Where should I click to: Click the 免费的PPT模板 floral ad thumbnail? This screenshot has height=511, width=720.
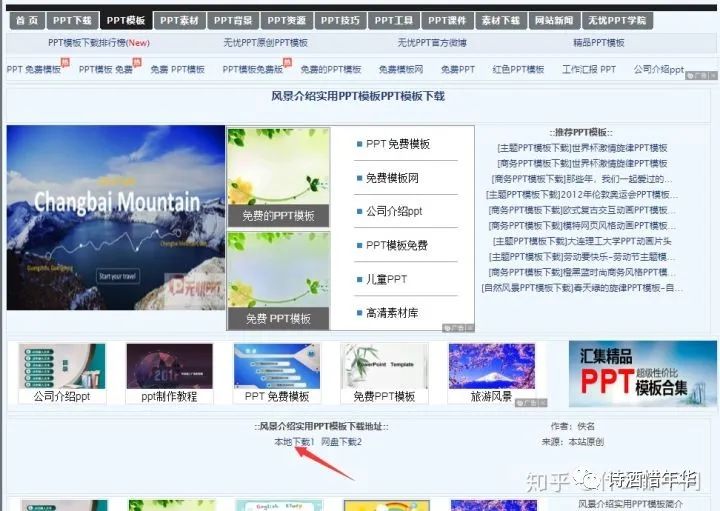coord(279,177)
